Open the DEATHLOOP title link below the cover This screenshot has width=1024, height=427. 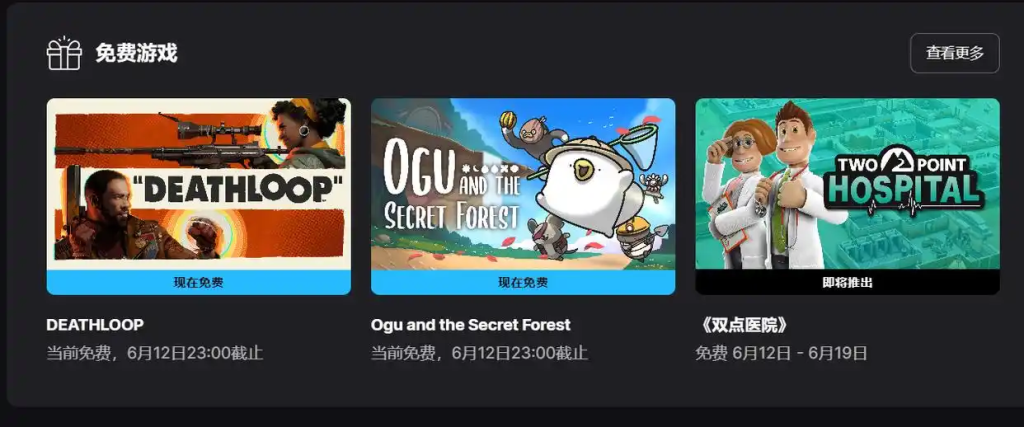pyautogui.click(x=95, y=324)
